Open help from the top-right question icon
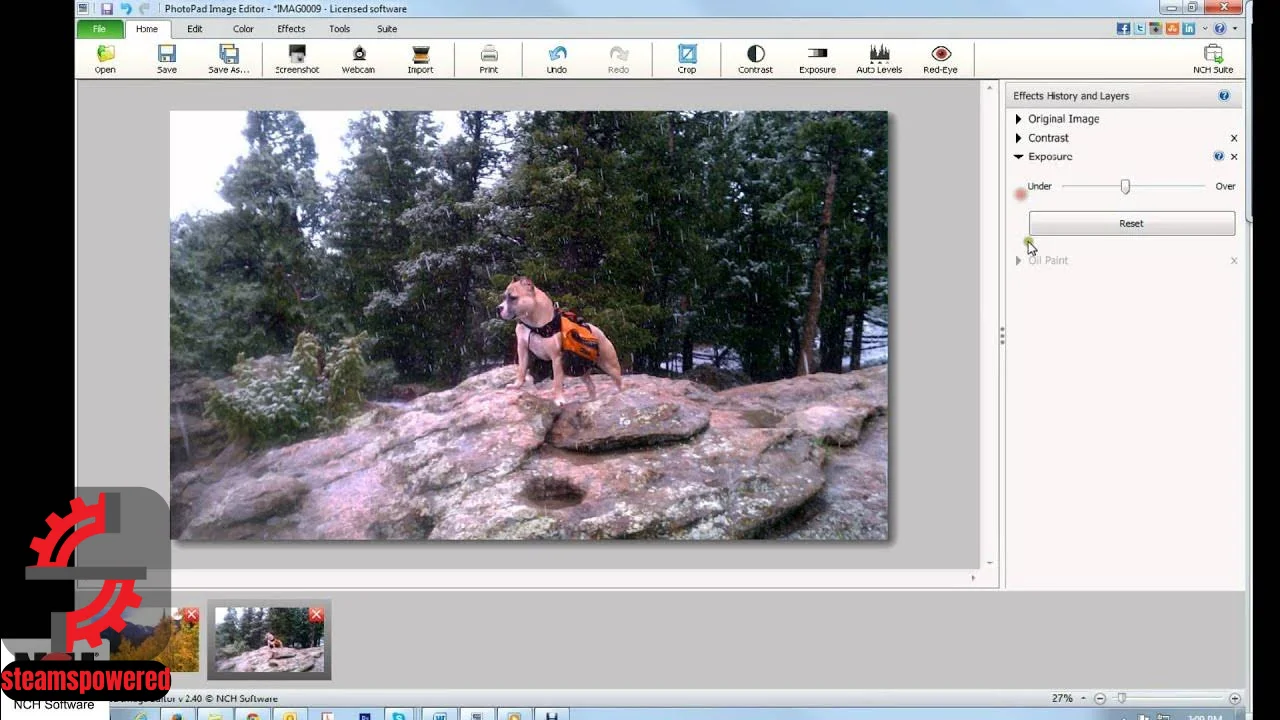 click(x=1220, y=29)
